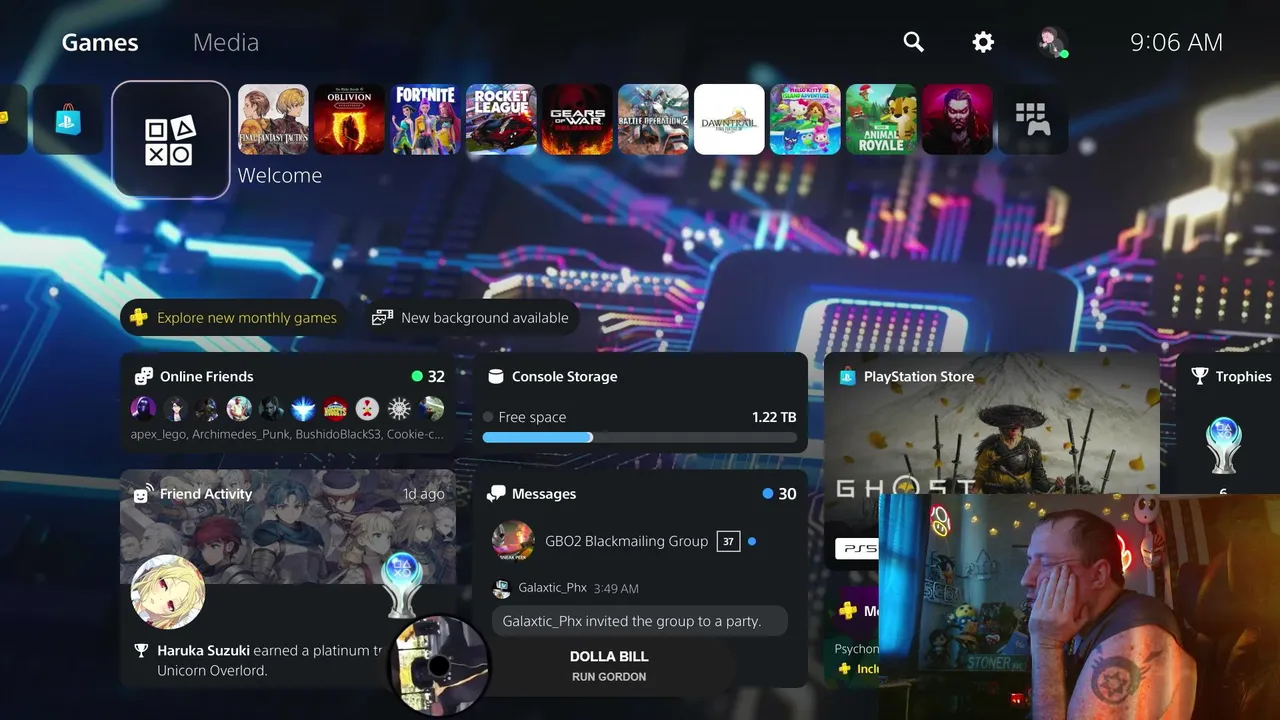Image resolution: width=1280 pixels, height=720 pixels.
Task: Click the 1d ago activity timestamp
Action: (x=424, y=494)
